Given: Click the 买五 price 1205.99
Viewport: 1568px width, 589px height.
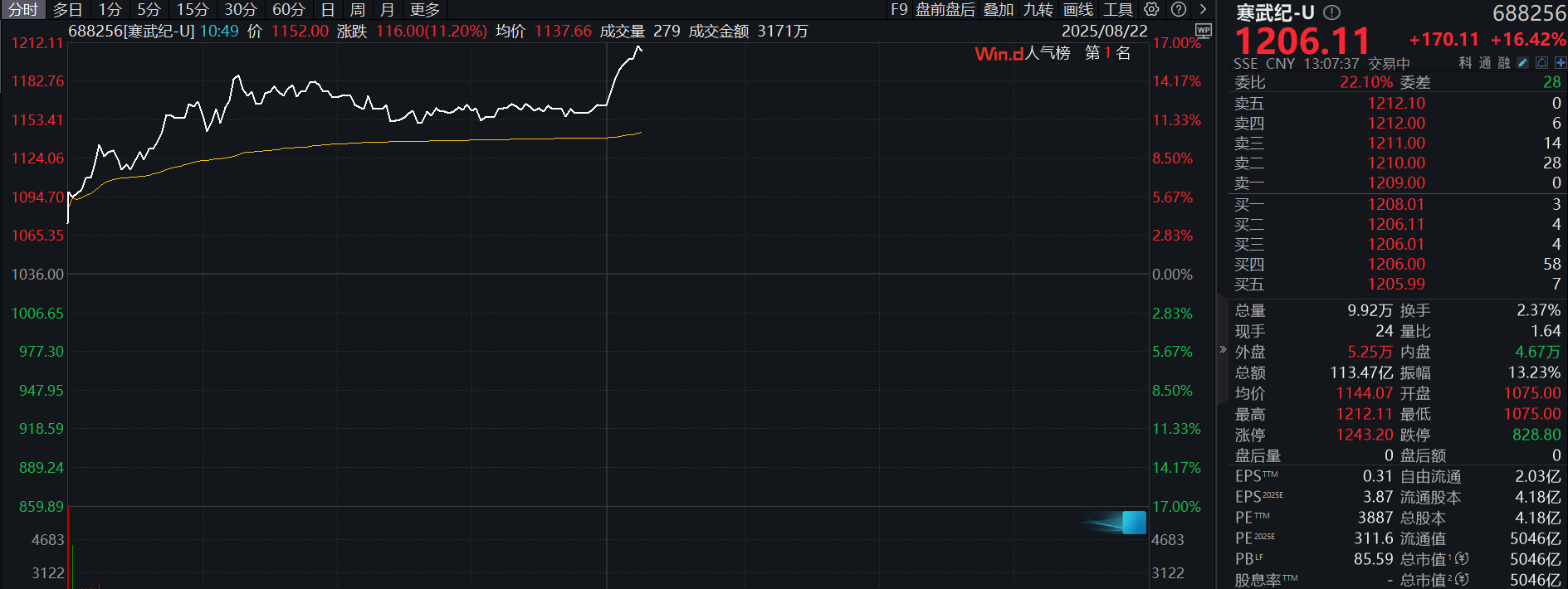Looking at the screenshot, I should pyautogui.click(x=1396, y=284).
